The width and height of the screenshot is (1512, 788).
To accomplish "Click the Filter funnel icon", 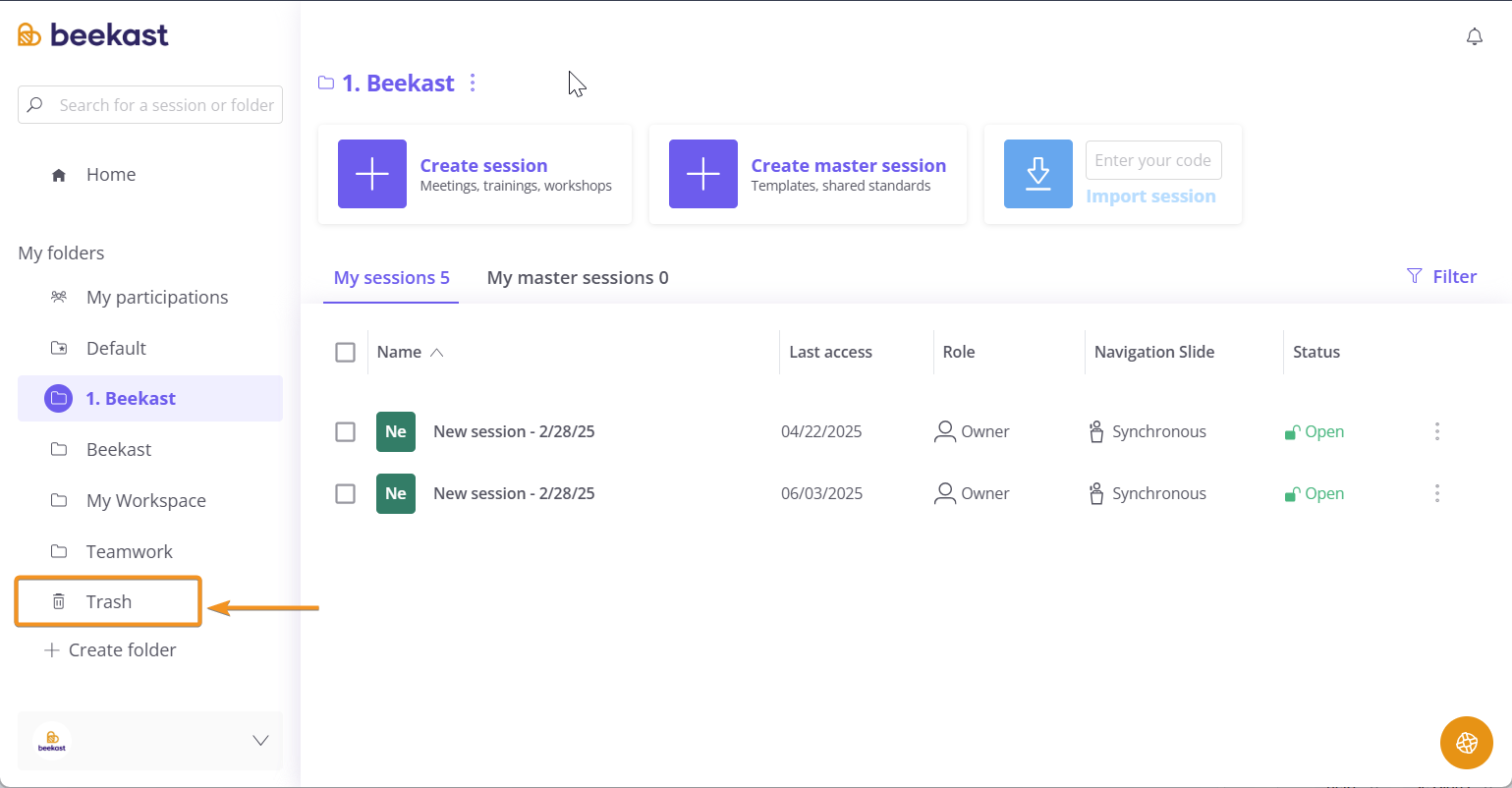I will point(1415,276).
